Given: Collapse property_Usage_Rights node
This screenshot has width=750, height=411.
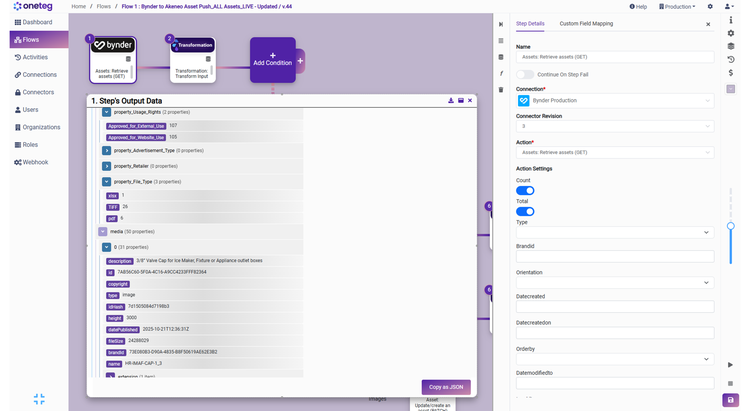Looking at the screenshot, I should 107,112.
